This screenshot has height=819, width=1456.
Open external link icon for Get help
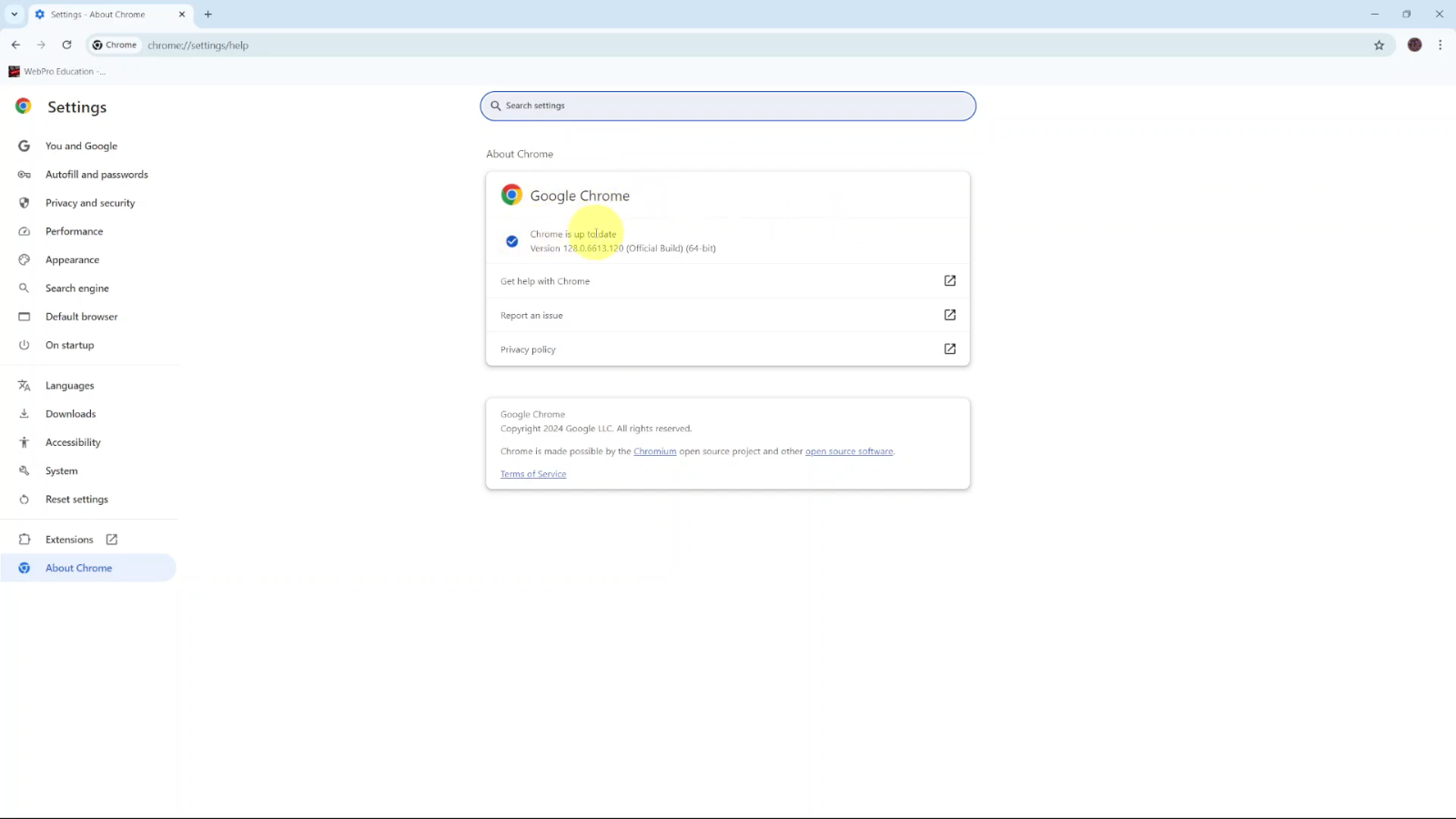coord(950,280)
